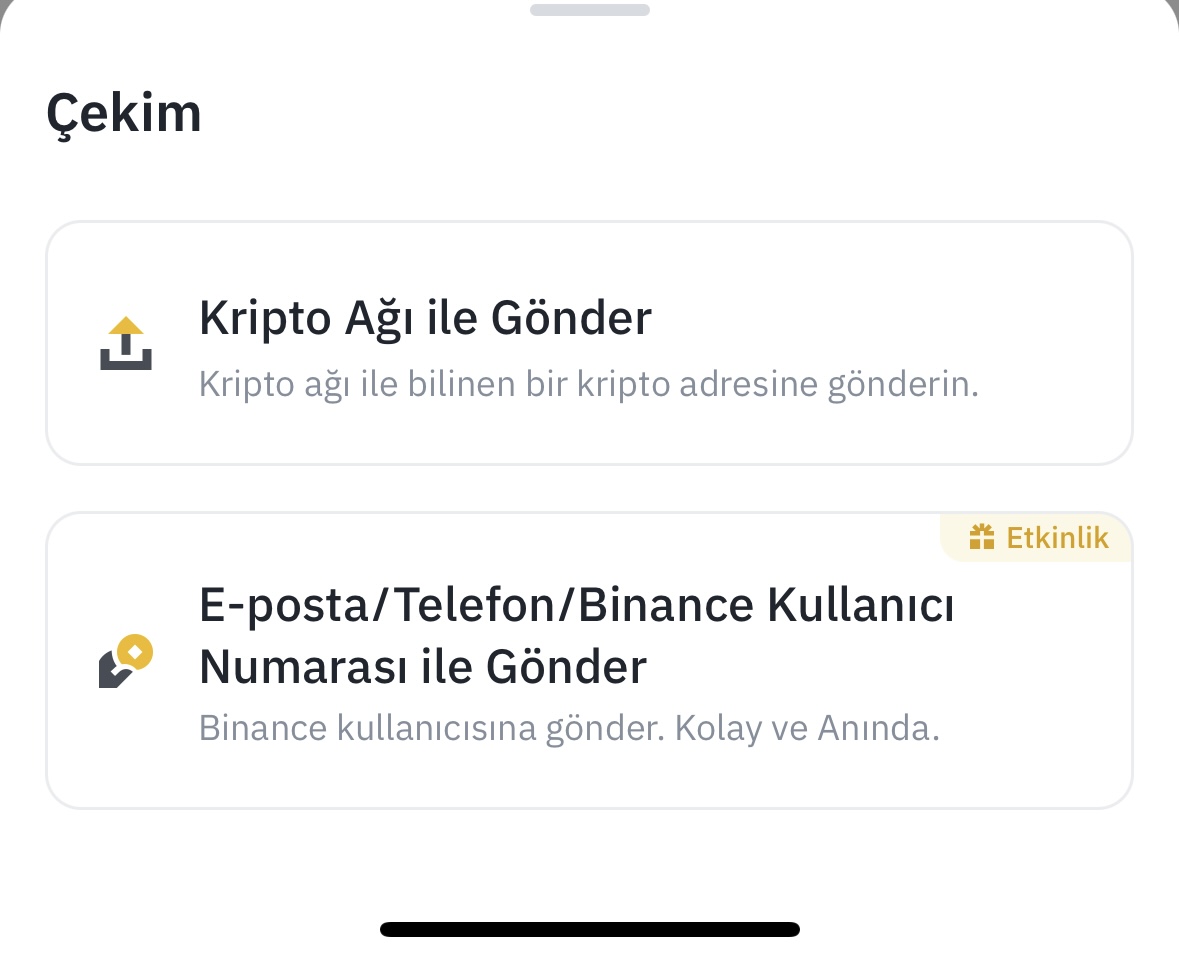Choose the crypto network withdrawal card

pyautogui.click(x=590, y=343)
